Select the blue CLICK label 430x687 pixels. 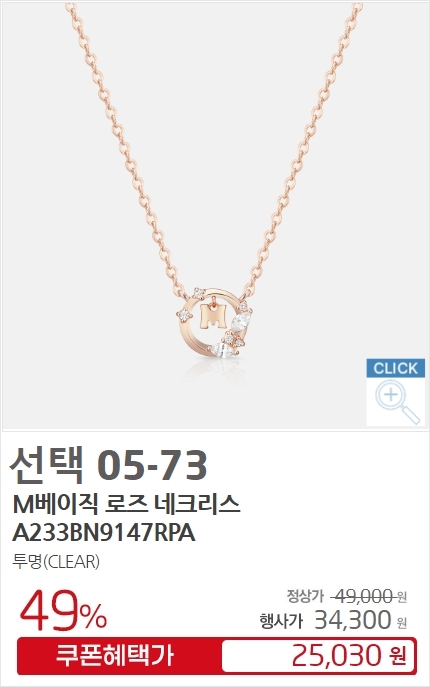[x=396, y=368]
